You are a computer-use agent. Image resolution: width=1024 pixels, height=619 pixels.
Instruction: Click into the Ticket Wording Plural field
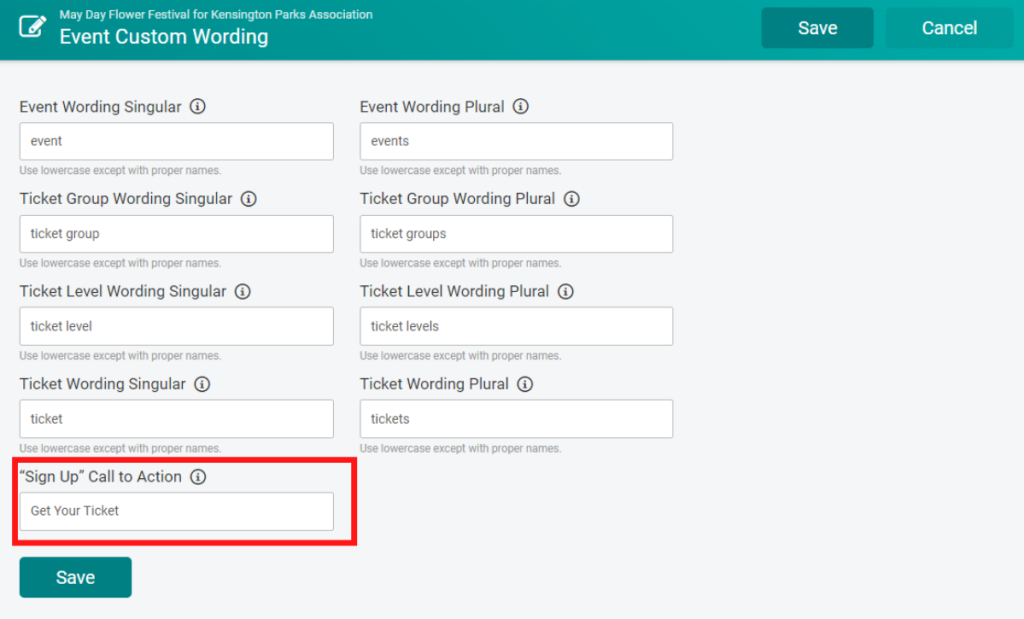(x=516, y=419)
